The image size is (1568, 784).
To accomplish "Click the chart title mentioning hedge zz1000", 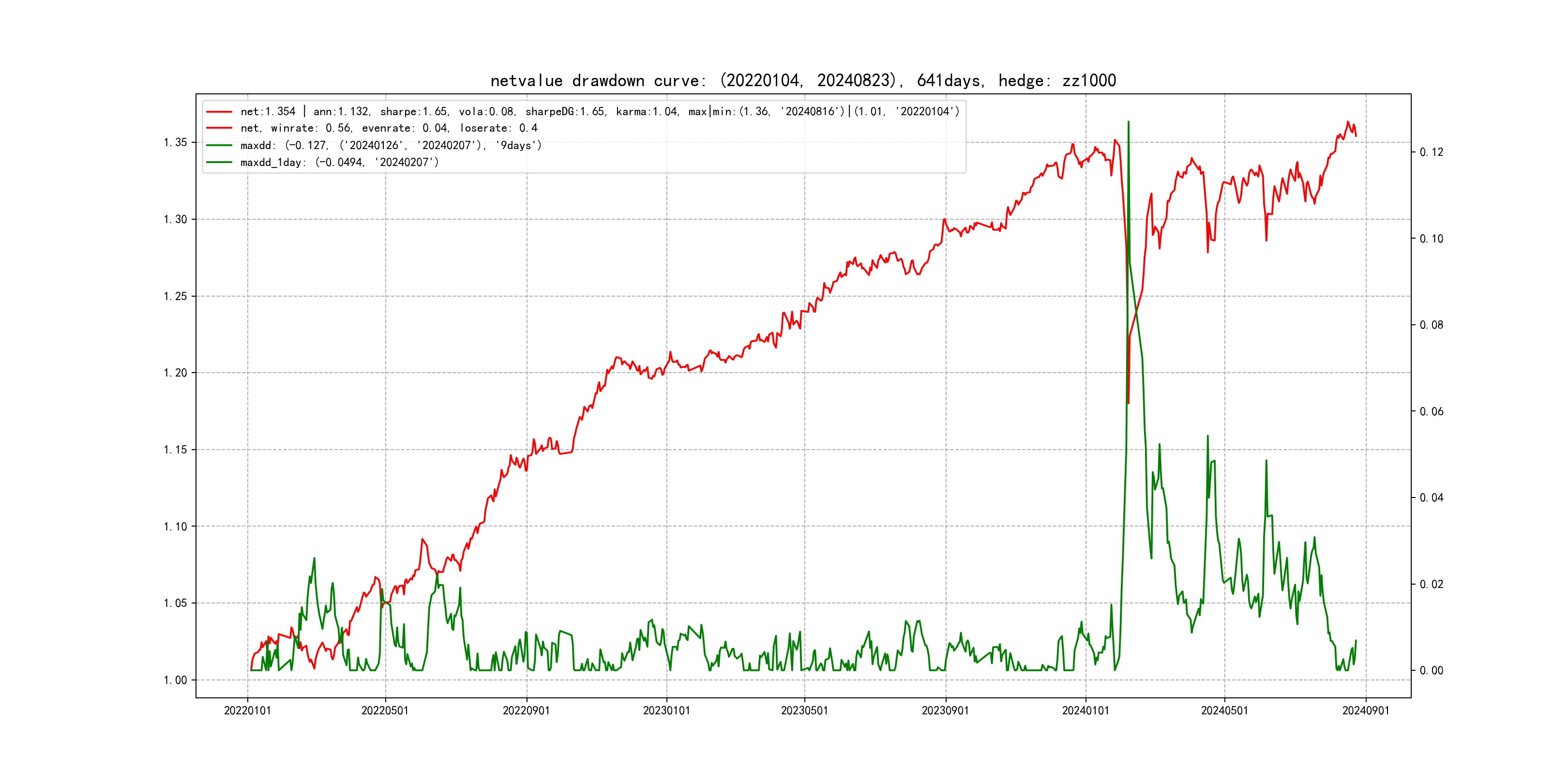I will 803,81.
